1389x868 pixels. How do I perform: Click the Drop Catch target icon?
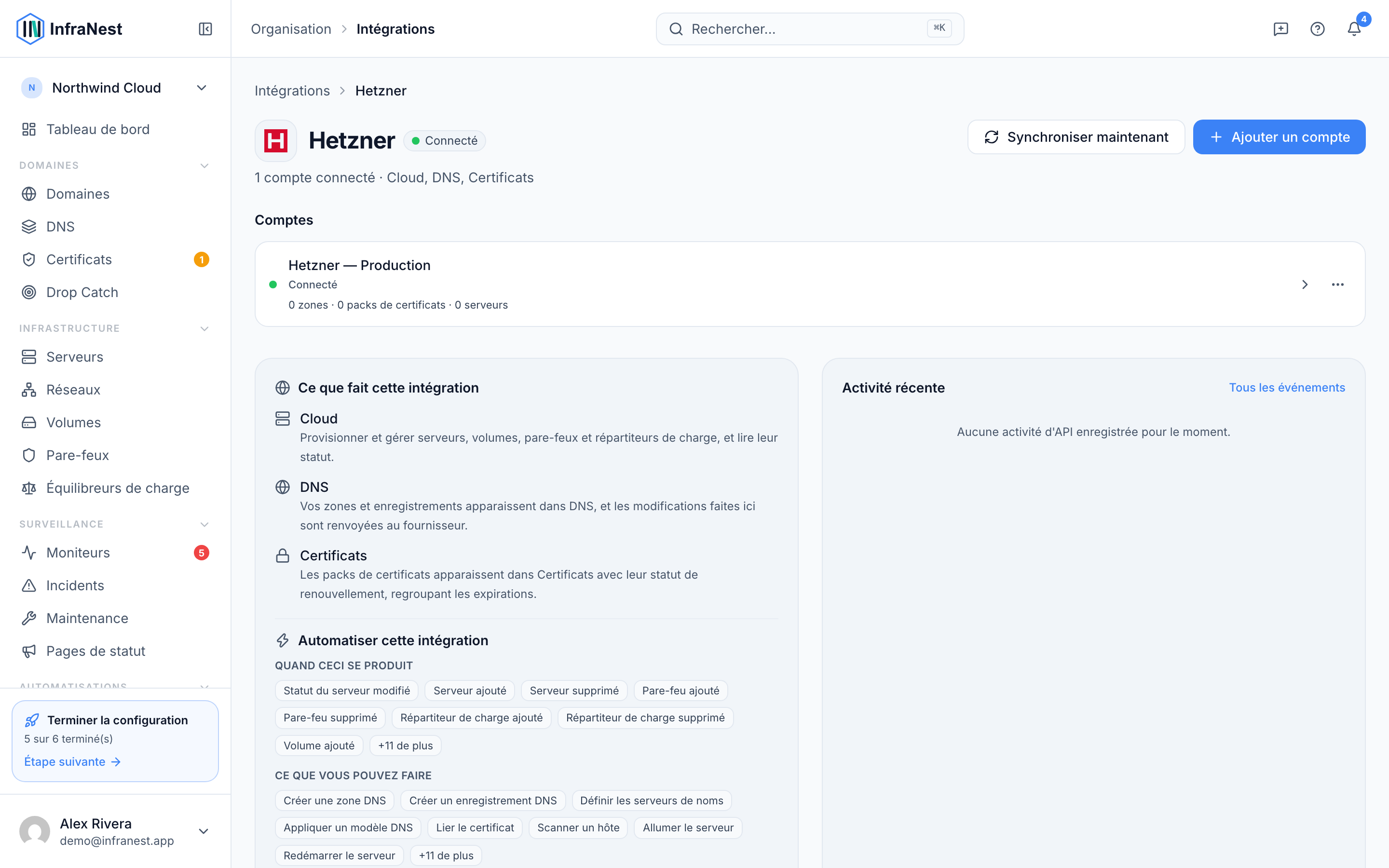29,292
